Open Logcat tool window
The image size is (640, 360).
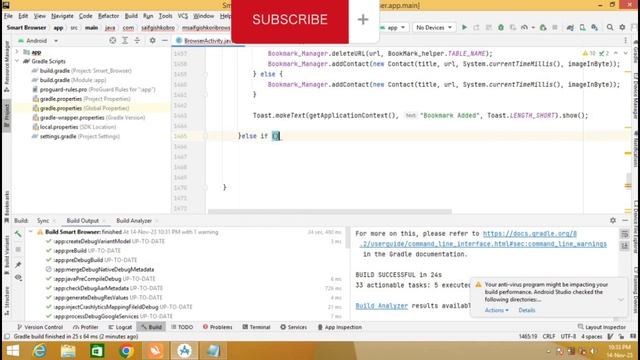click(x=120, y=327)
